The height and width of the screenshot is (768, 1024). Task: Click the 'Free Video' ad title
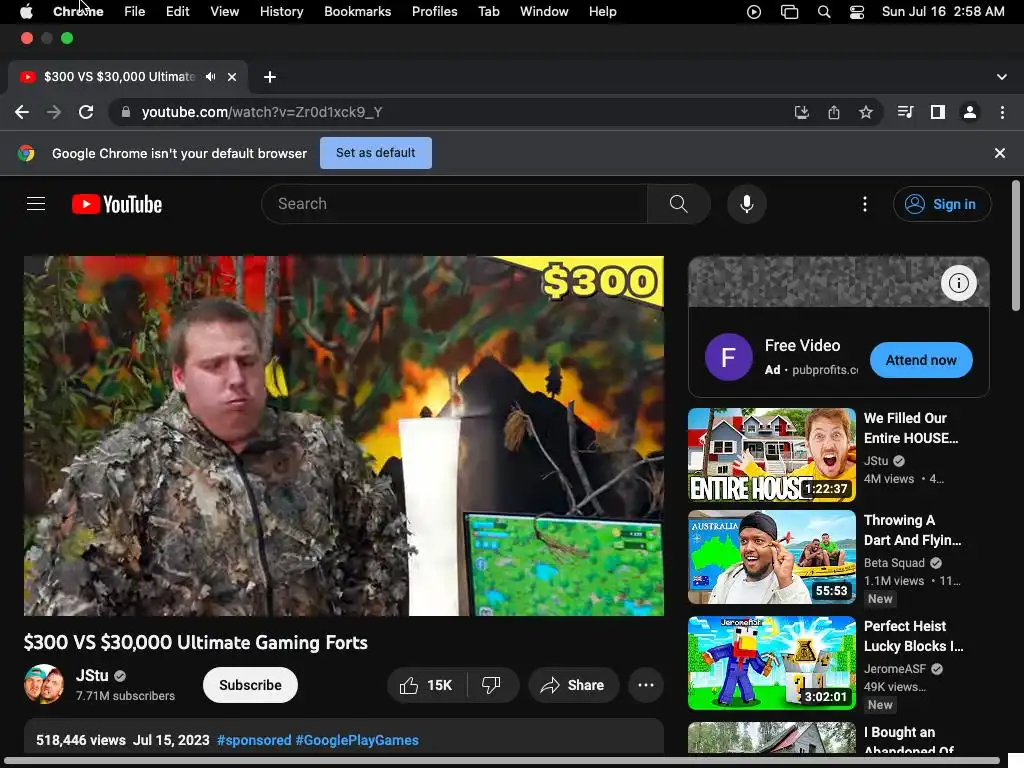(802, 345)
